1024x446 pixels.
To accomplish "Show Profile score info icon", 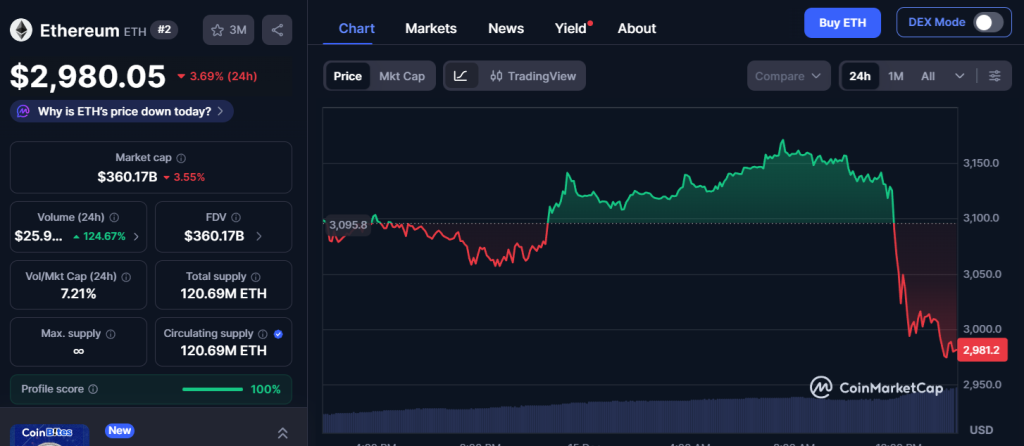I will coord(93,389).
